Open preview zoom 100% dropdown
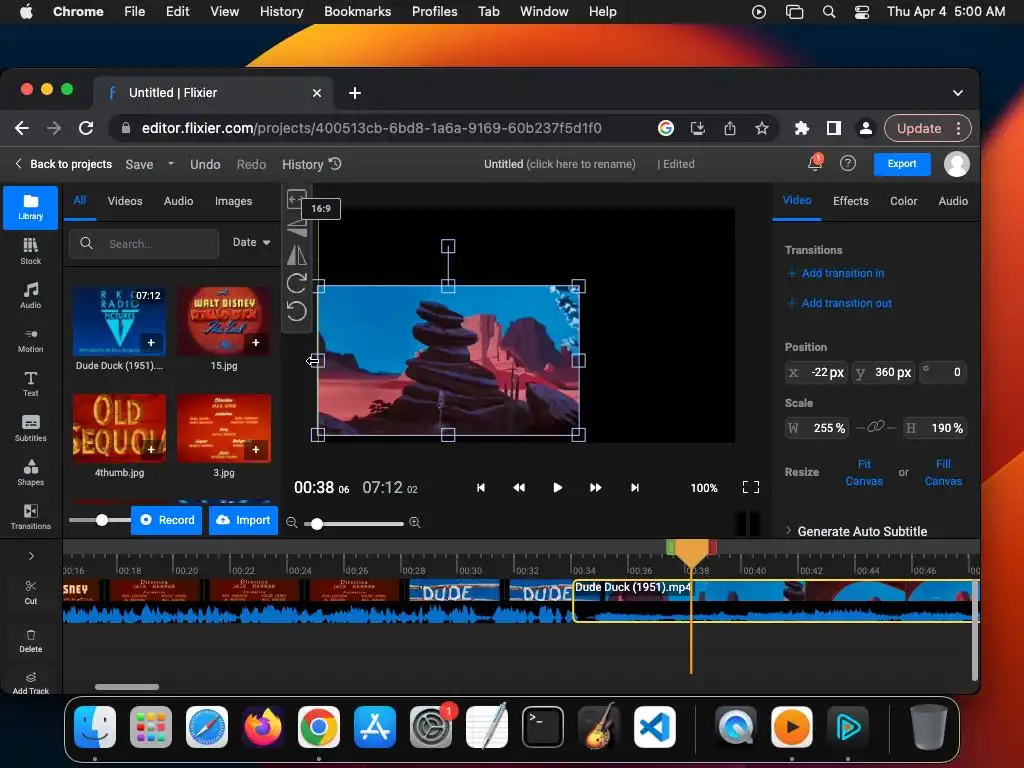 tap(703, 488)
